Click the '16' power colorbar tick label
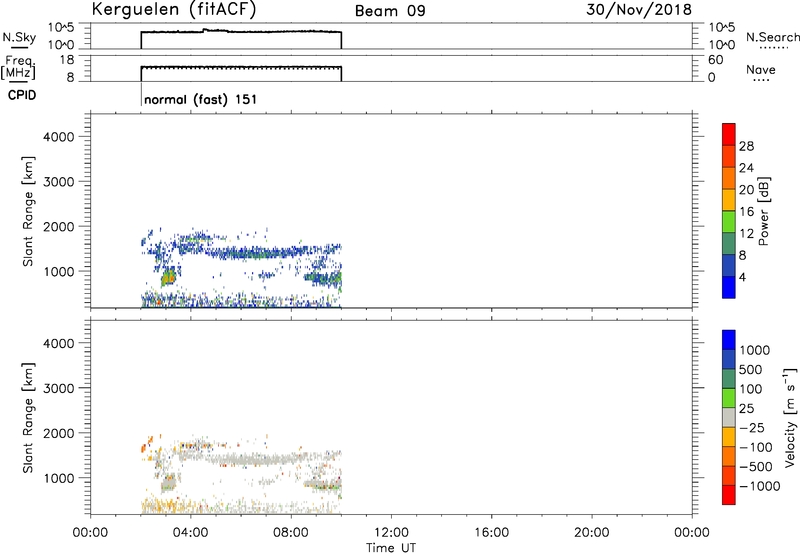800x554 pixels. click(x=746, y=211)
